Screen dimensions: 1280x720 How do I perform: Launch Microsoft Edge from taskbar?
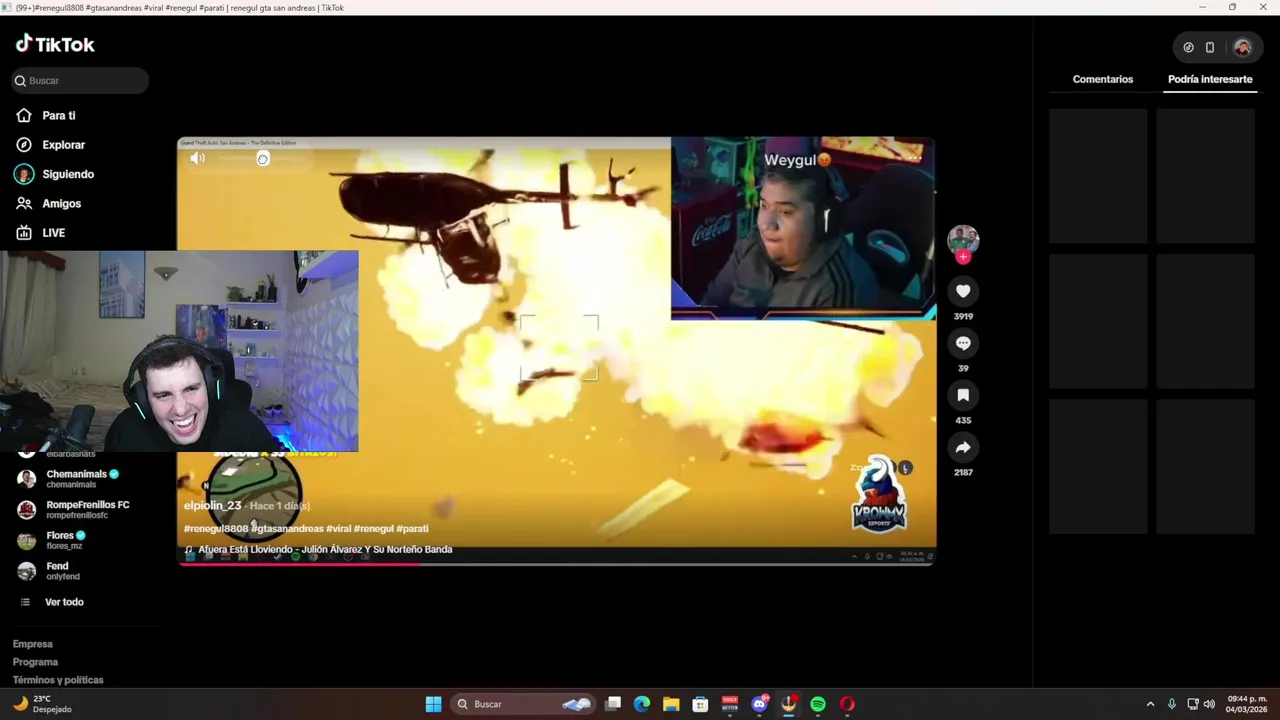click(x=642, y=704)
